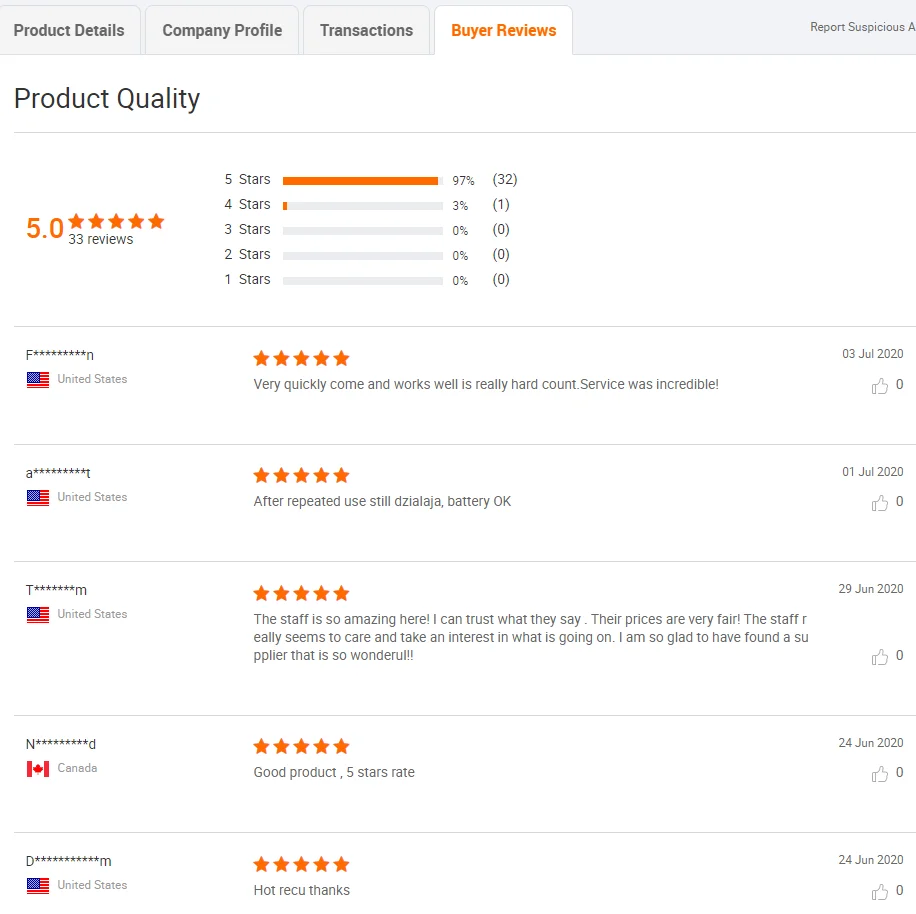Go to the Transactions tab
The width and height of the screenshot is (916, 914).
(366, 31)
